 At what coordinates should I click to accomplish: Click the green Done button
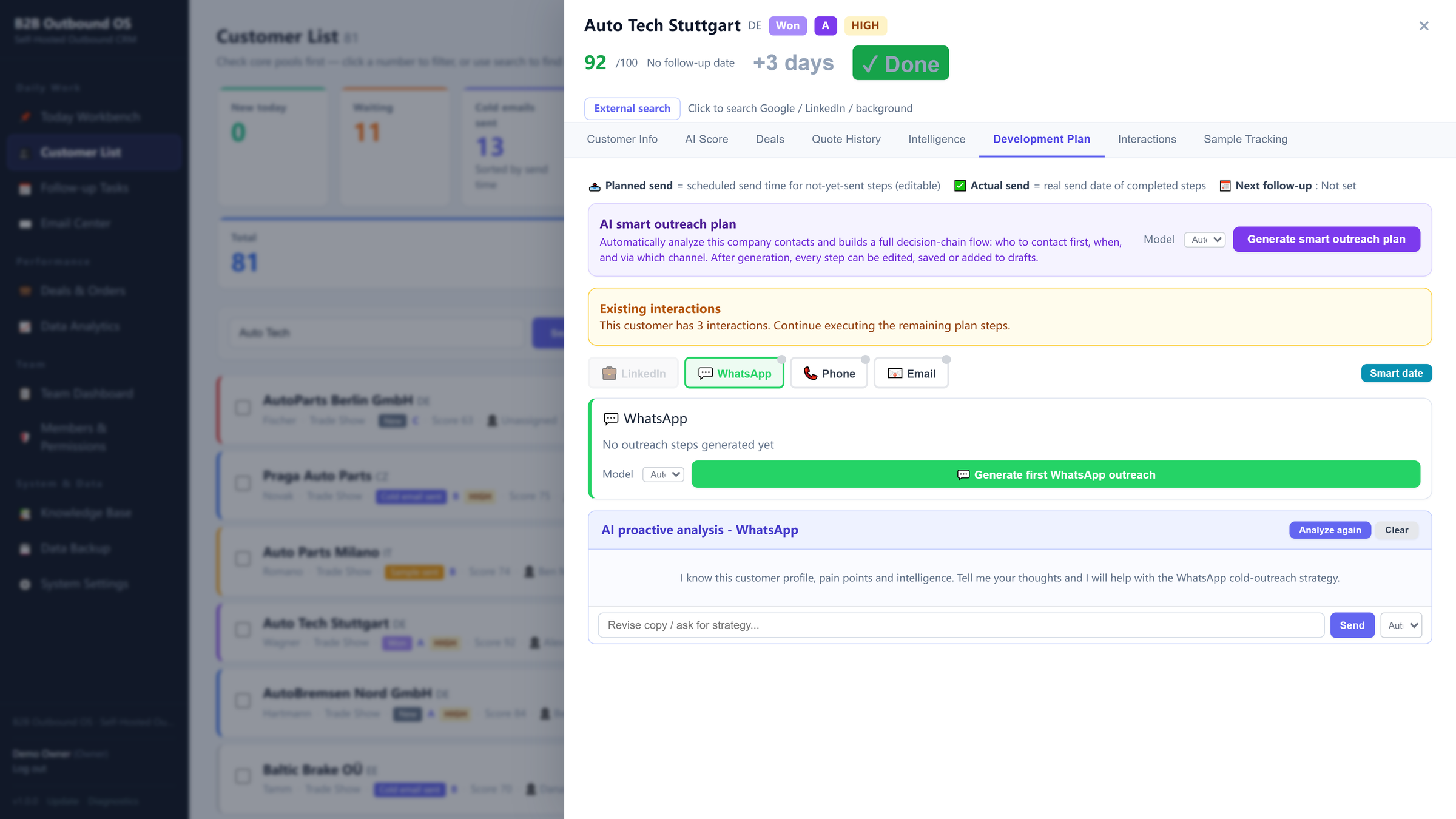pyautogui.click(x=900, y=63)
